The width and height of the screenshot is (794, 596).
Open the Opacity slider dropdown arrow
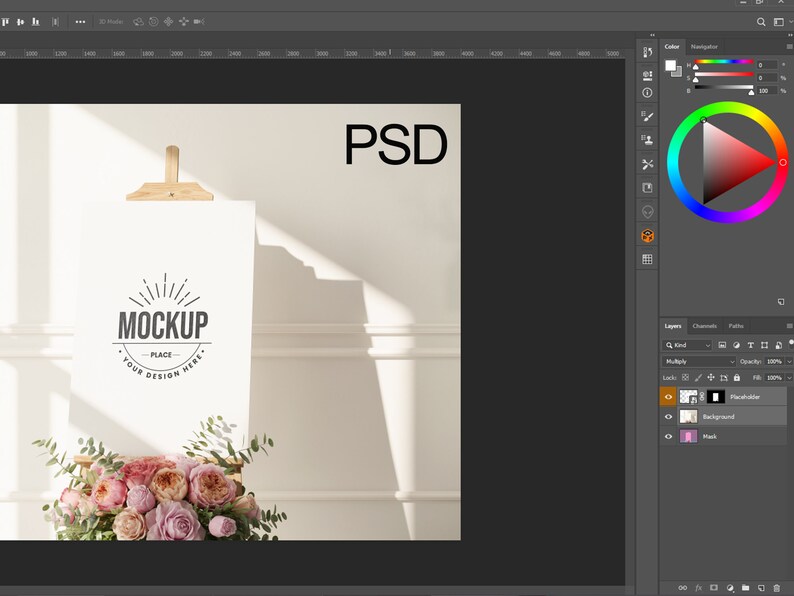(x=789, y=362)
